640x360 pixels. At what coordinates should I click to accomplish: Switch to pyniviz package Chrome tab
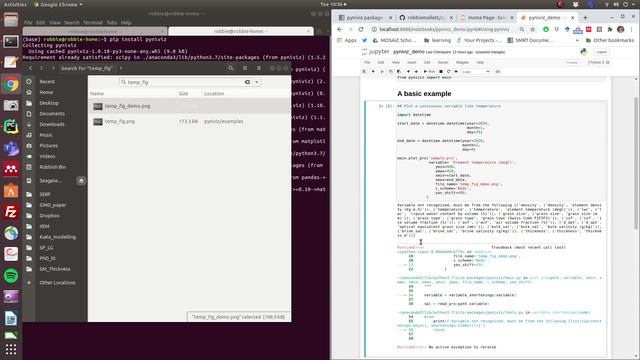pyautogui.click(x=364, y=18)
